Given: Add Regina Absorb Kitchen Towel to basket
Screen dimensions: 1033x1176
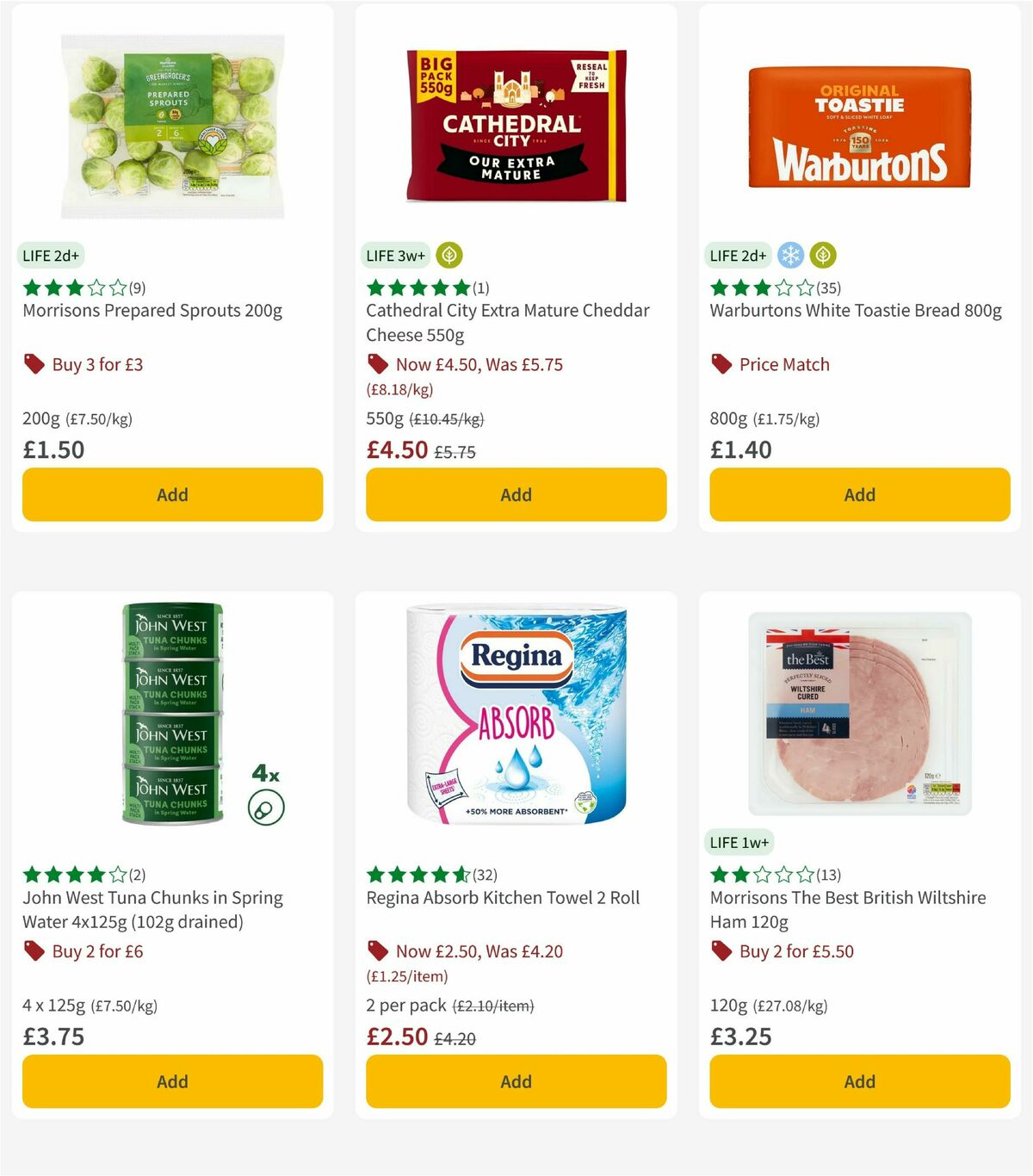Looking at the screenshot, I should pos(516,1081).
